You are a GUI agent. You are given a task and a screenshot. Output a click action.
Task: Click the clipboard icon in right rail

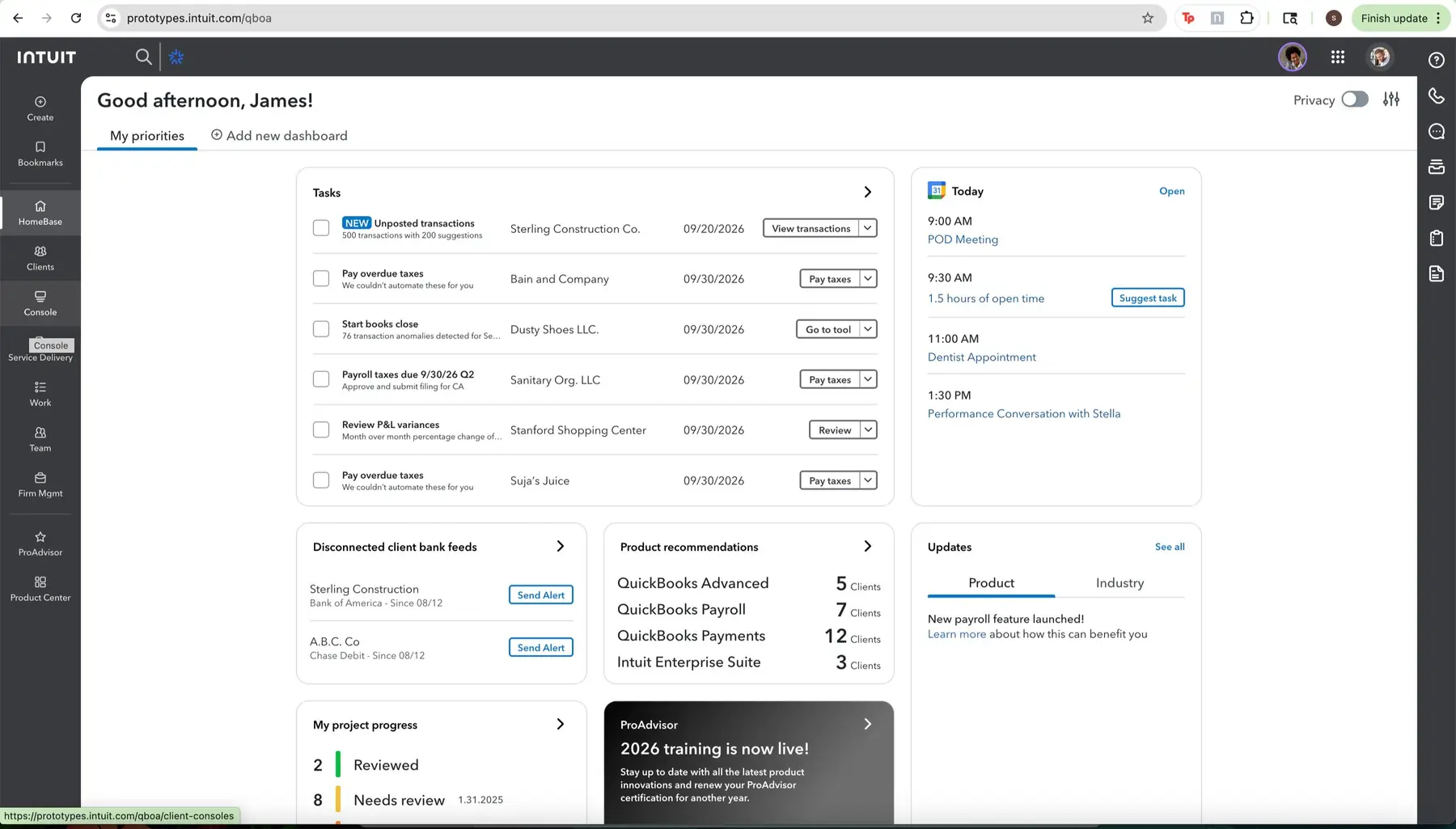(1437, 238)
